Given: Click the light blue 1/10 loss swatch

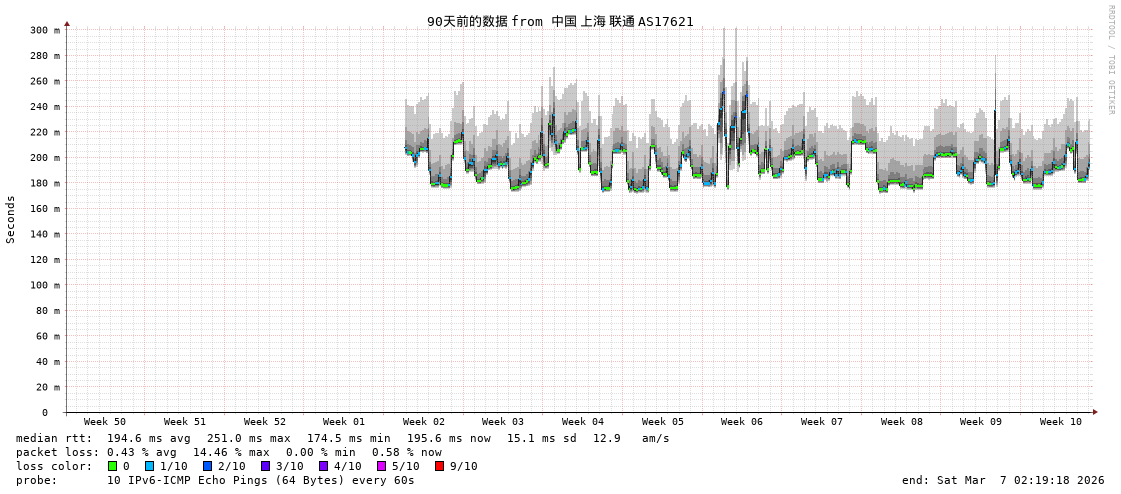Looking at the screenshot, I should [x=150, y=466].
